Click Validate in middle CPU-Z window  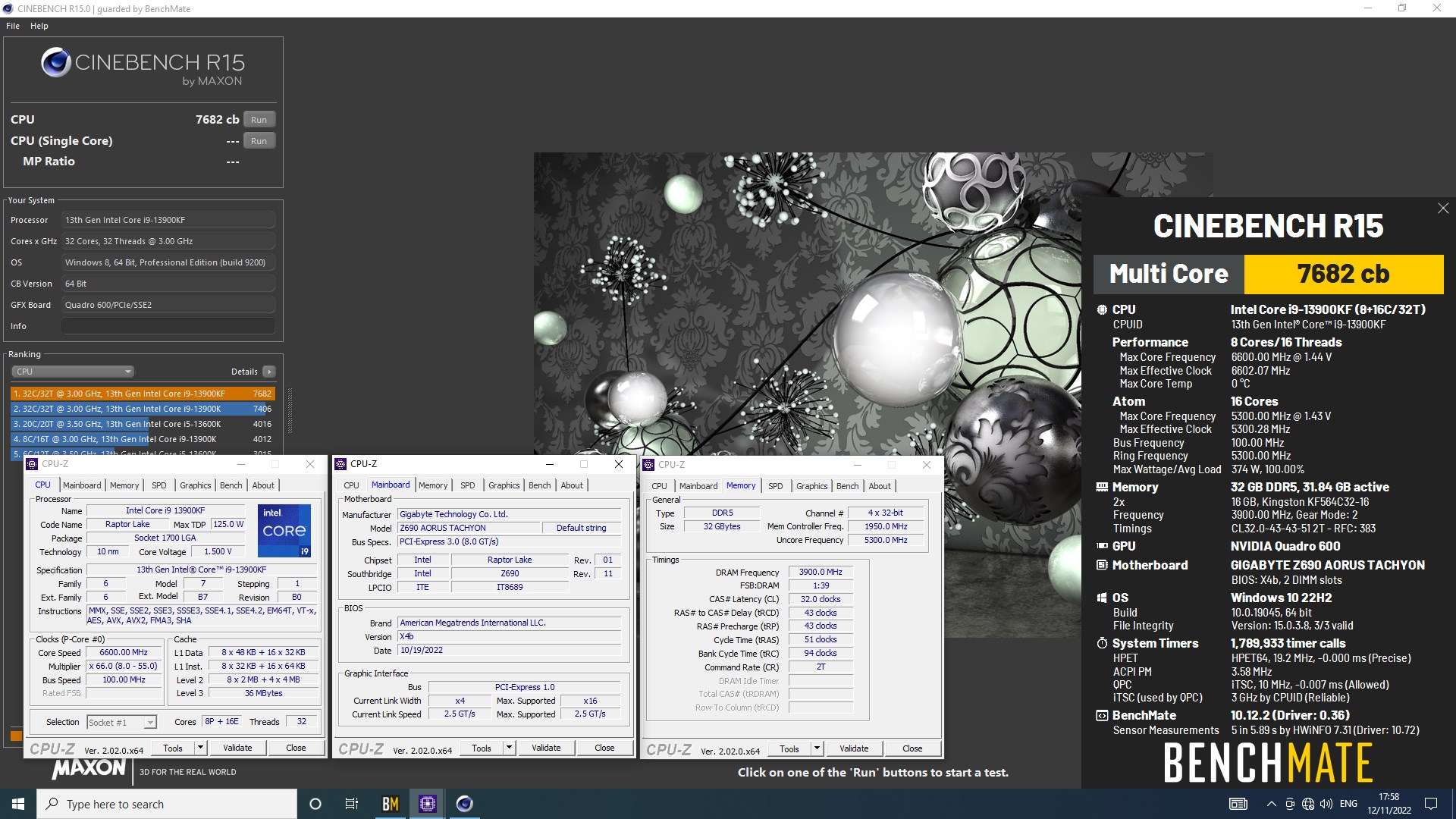546,748
